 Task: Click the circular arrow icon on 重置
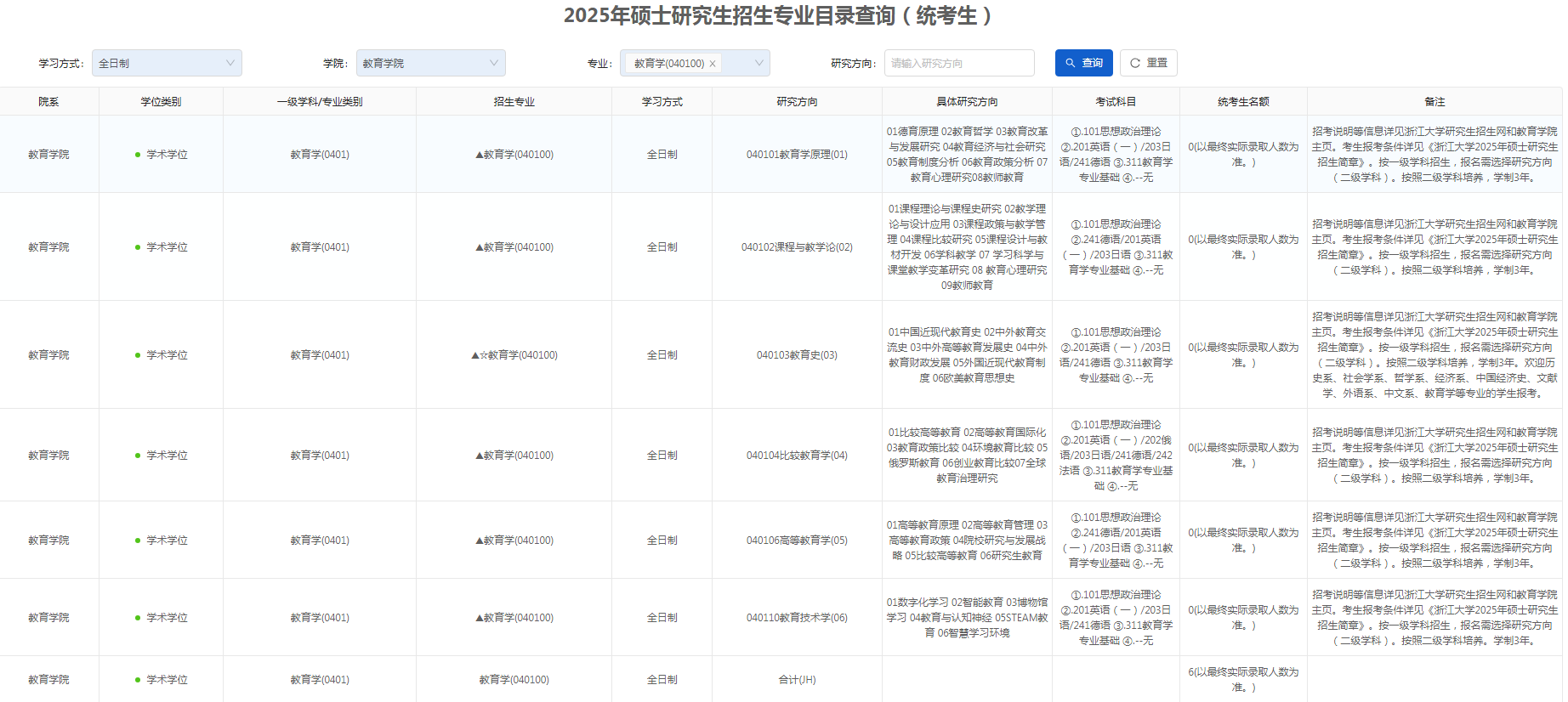pos(1134,63)
